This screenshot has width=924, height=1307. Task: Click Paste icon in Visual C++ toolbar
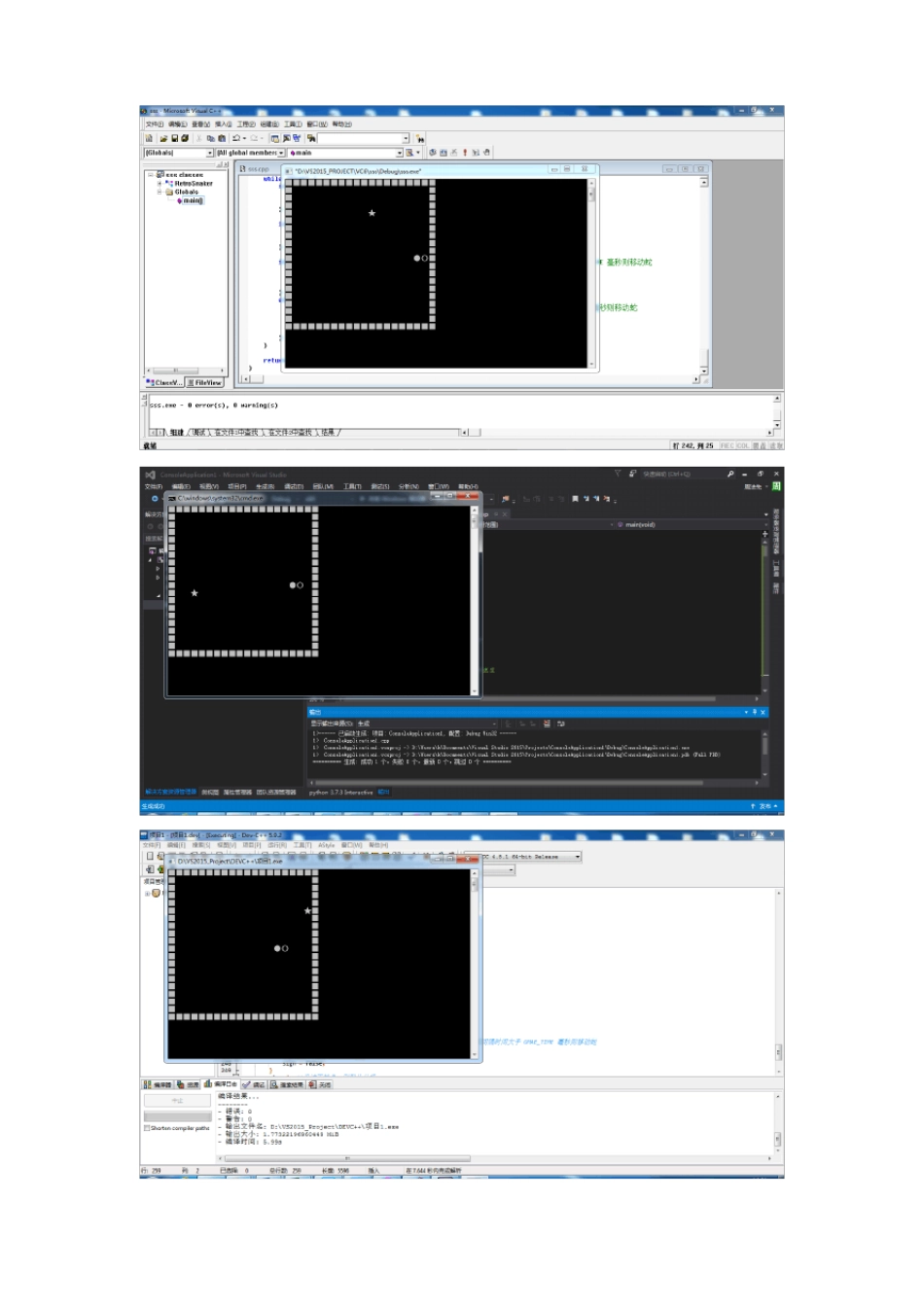[x=222, y=138]
